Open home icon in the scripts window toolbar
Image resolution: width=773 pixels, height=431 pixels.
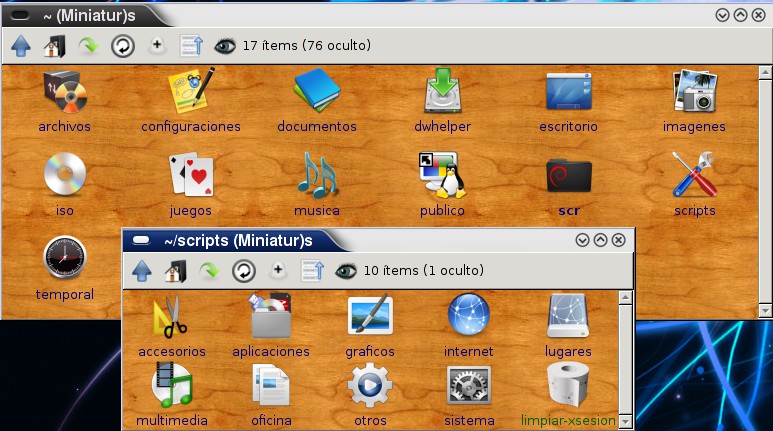click(x=176, y=271)
